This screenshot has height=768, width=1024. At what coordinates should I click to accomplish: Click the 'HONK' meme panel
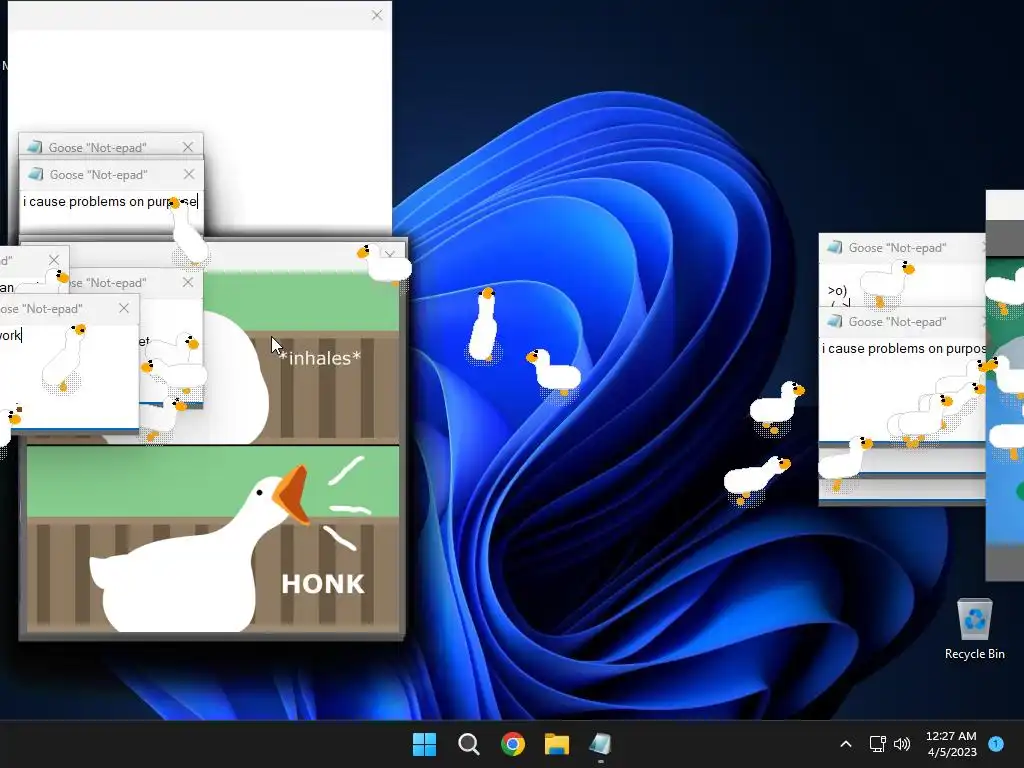[x=212, y=539]
